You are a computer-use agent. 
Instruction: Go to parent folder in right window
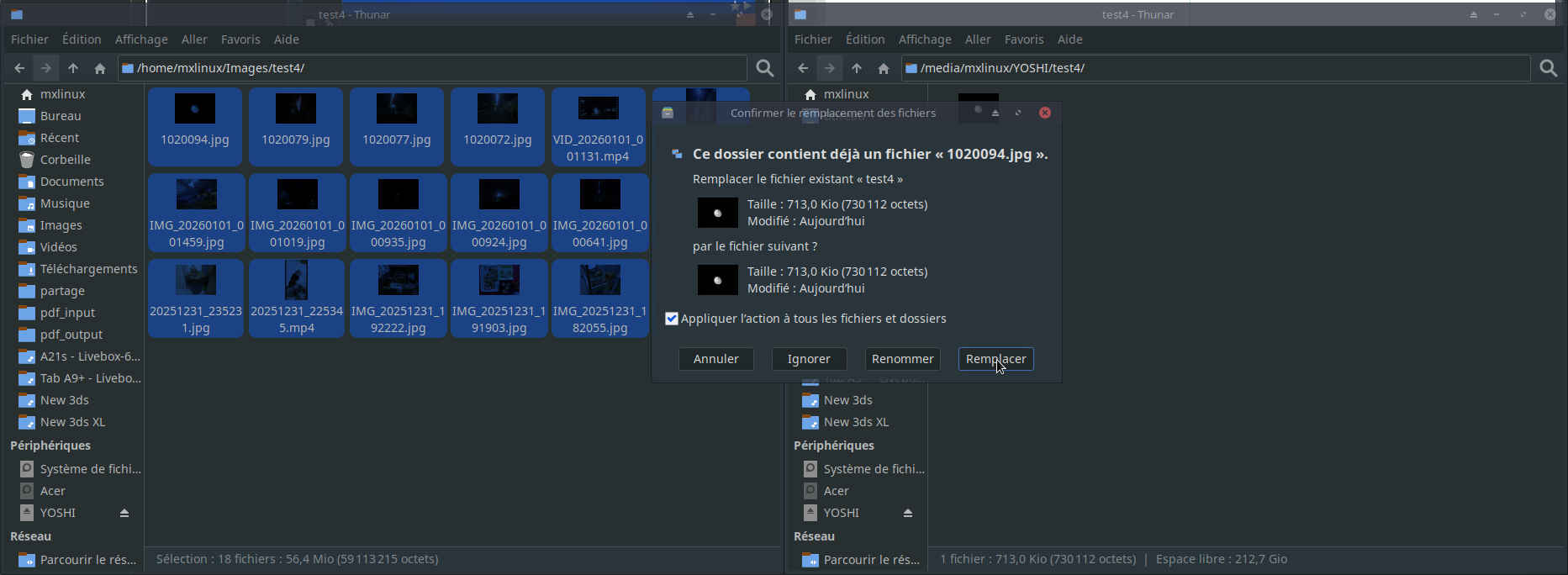click(857, 68)
